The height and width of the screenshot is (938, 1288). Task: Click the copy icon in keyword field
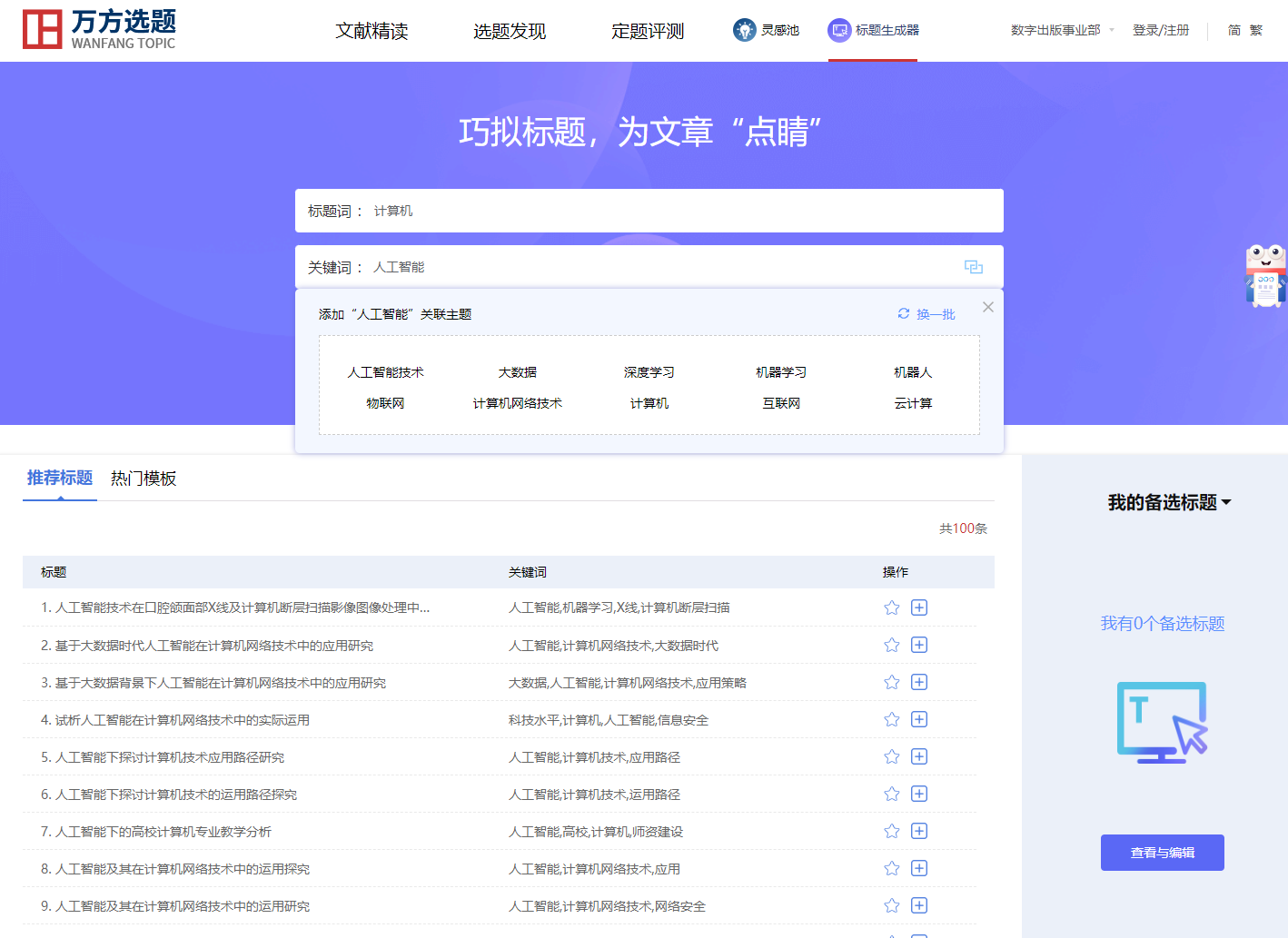tap(974, 267)
